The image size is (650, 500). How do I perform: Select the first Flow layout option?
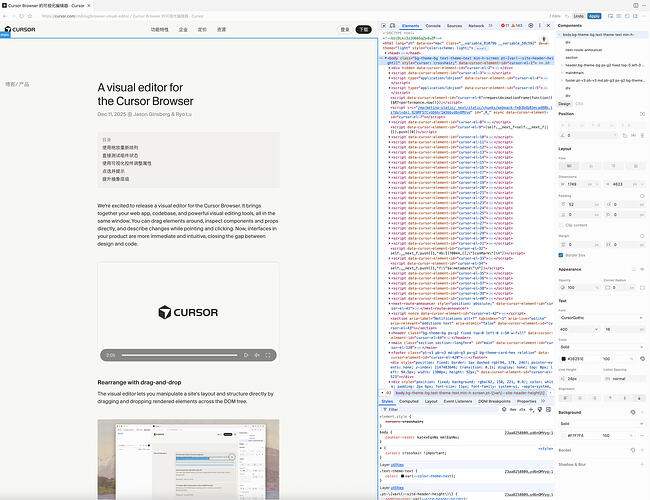point(569,166)
